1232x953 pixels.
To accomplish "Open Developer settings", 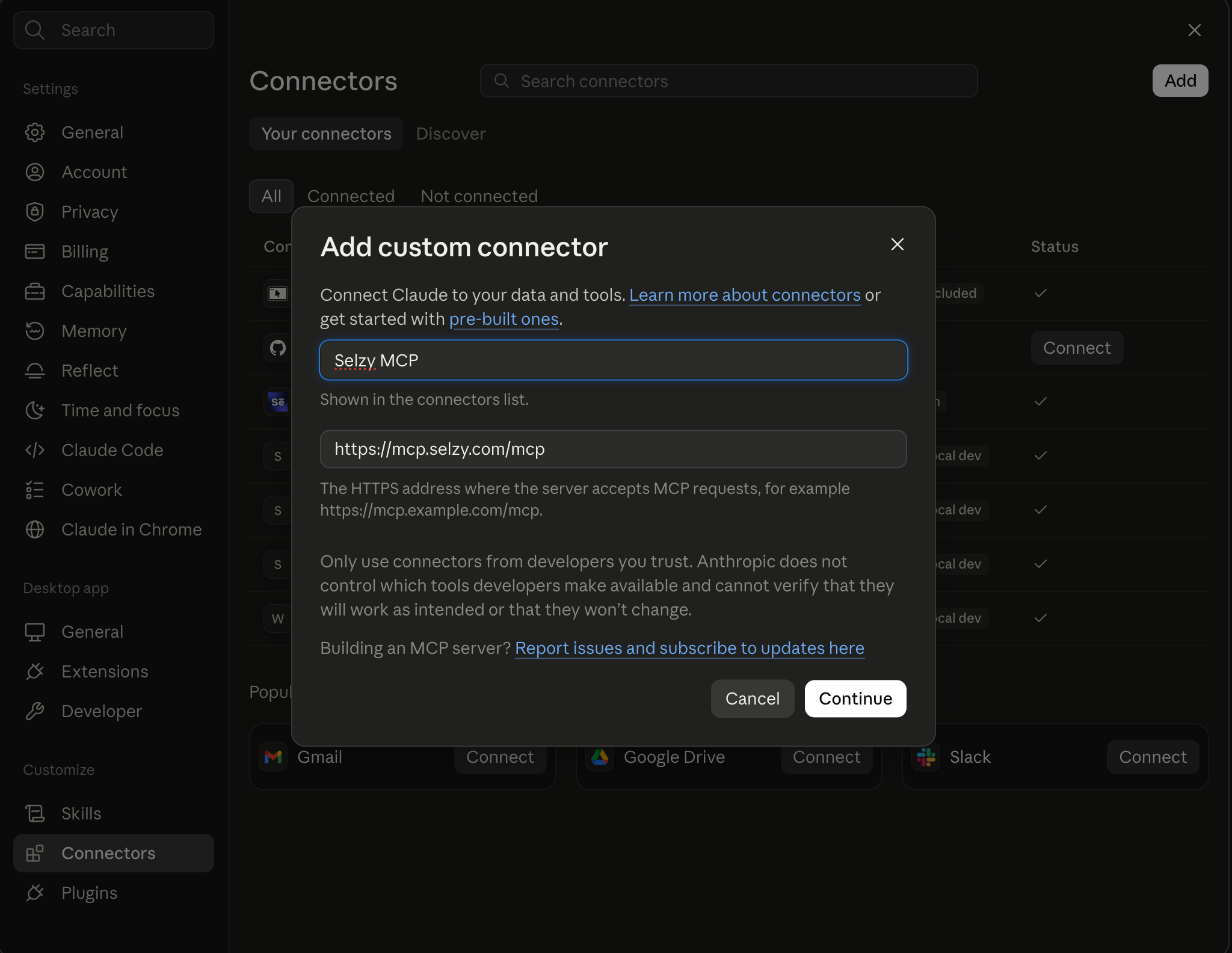I will point(113,711).
